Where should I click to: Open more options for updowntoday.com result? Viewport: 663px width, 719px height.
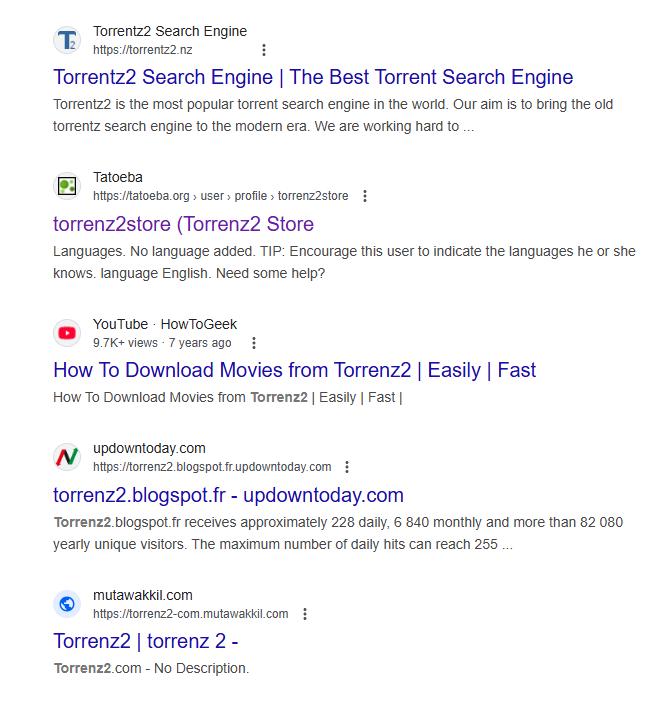coord(347,467)
